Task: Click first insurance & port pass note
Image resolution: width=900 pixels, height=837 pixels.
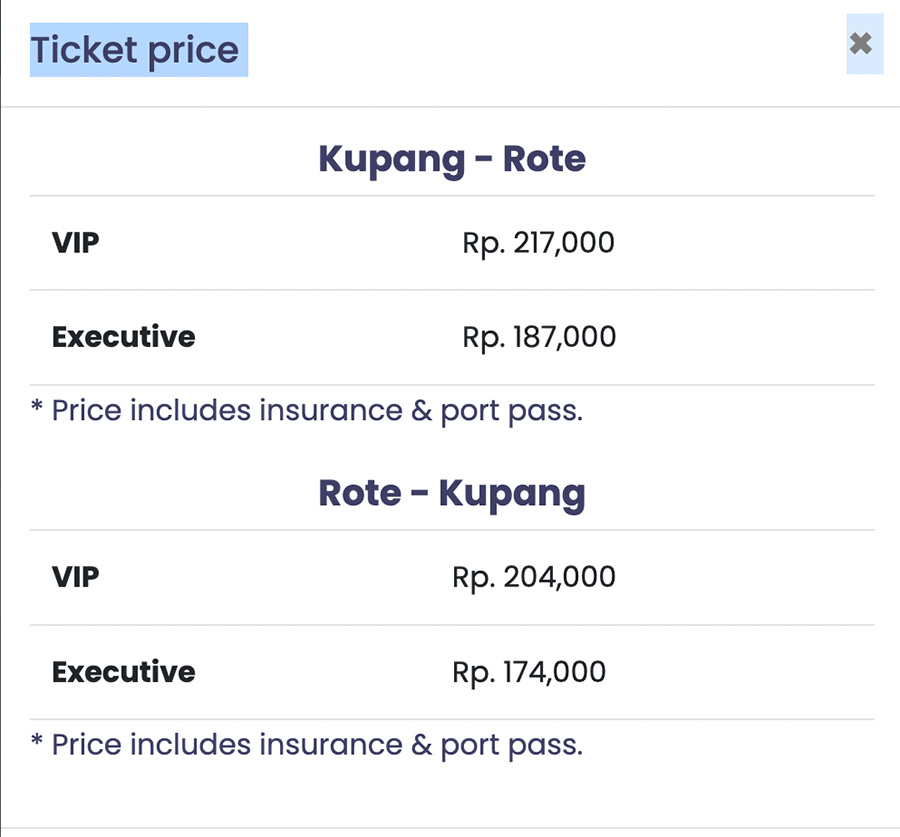Action: pos(307,411)
